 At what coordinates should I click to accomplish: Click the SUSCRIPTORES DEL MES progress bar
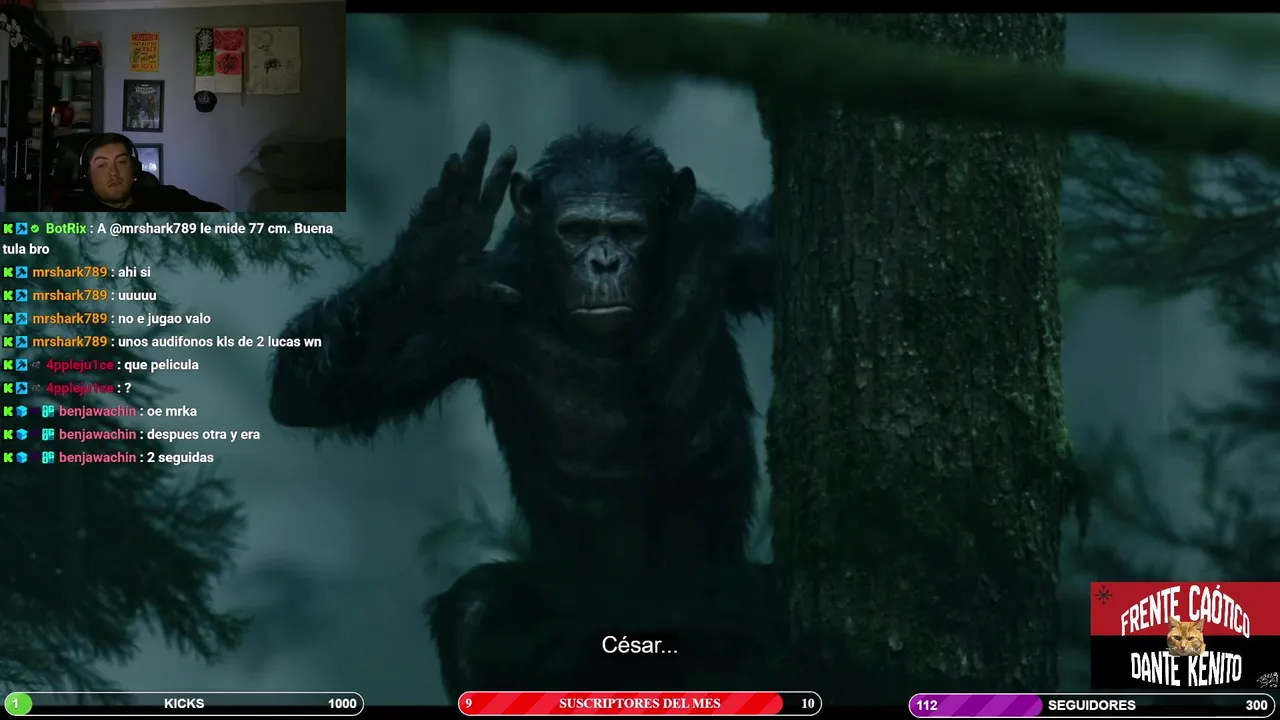click(x=640, y=704)
